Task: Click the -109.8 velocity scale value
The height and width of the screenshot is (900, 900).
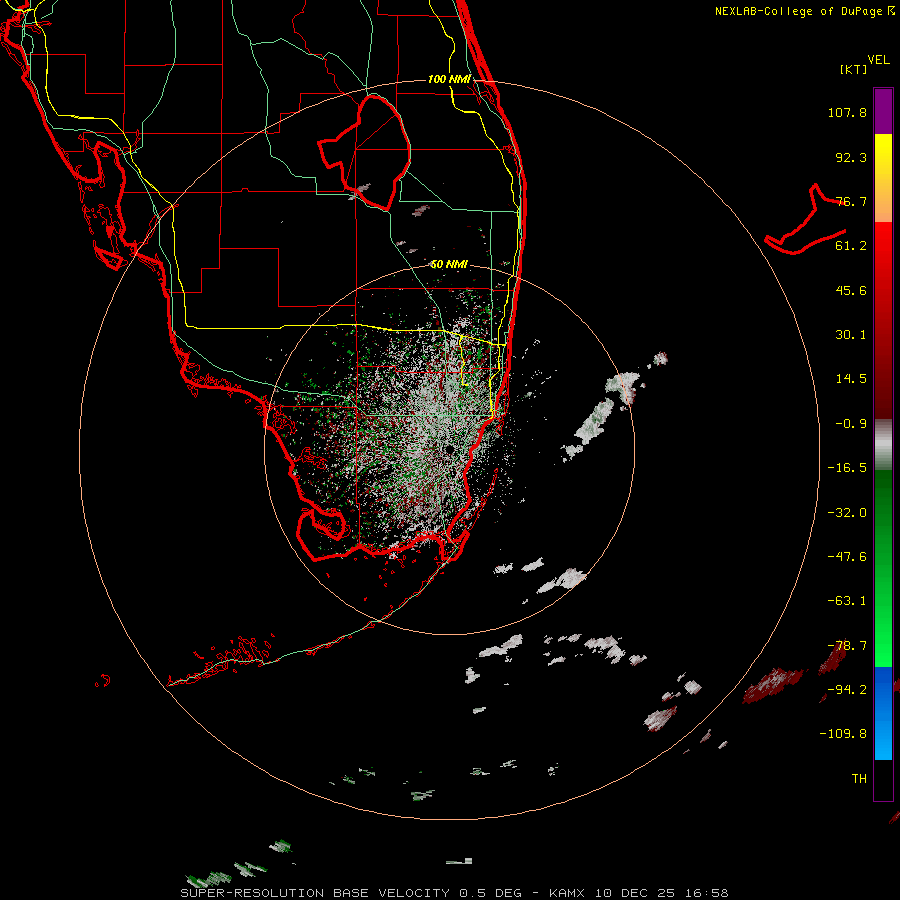Action: [843, 734]
